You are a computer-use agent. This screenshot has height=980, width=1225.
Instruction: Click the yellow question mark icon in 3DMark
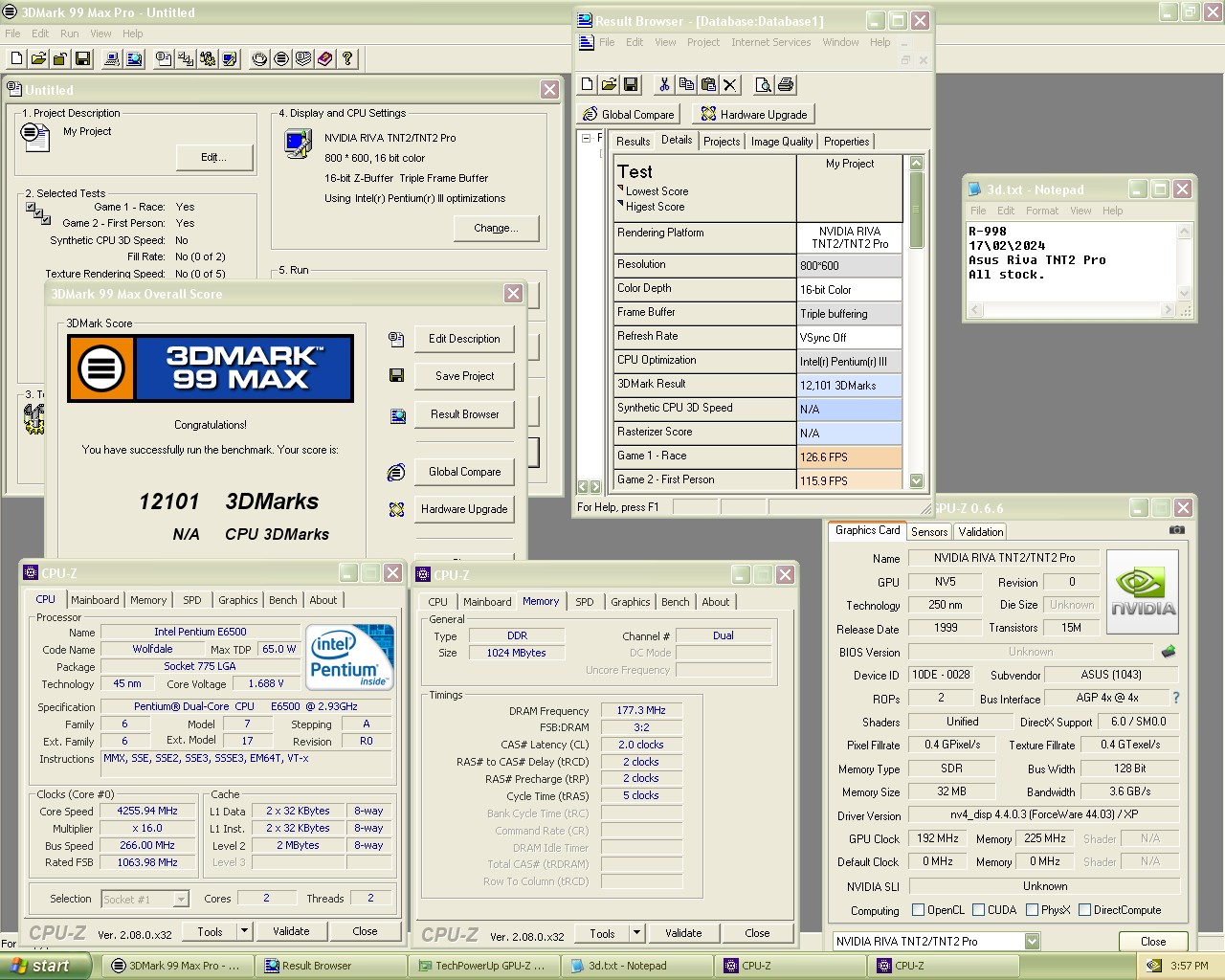click(347, 58)
